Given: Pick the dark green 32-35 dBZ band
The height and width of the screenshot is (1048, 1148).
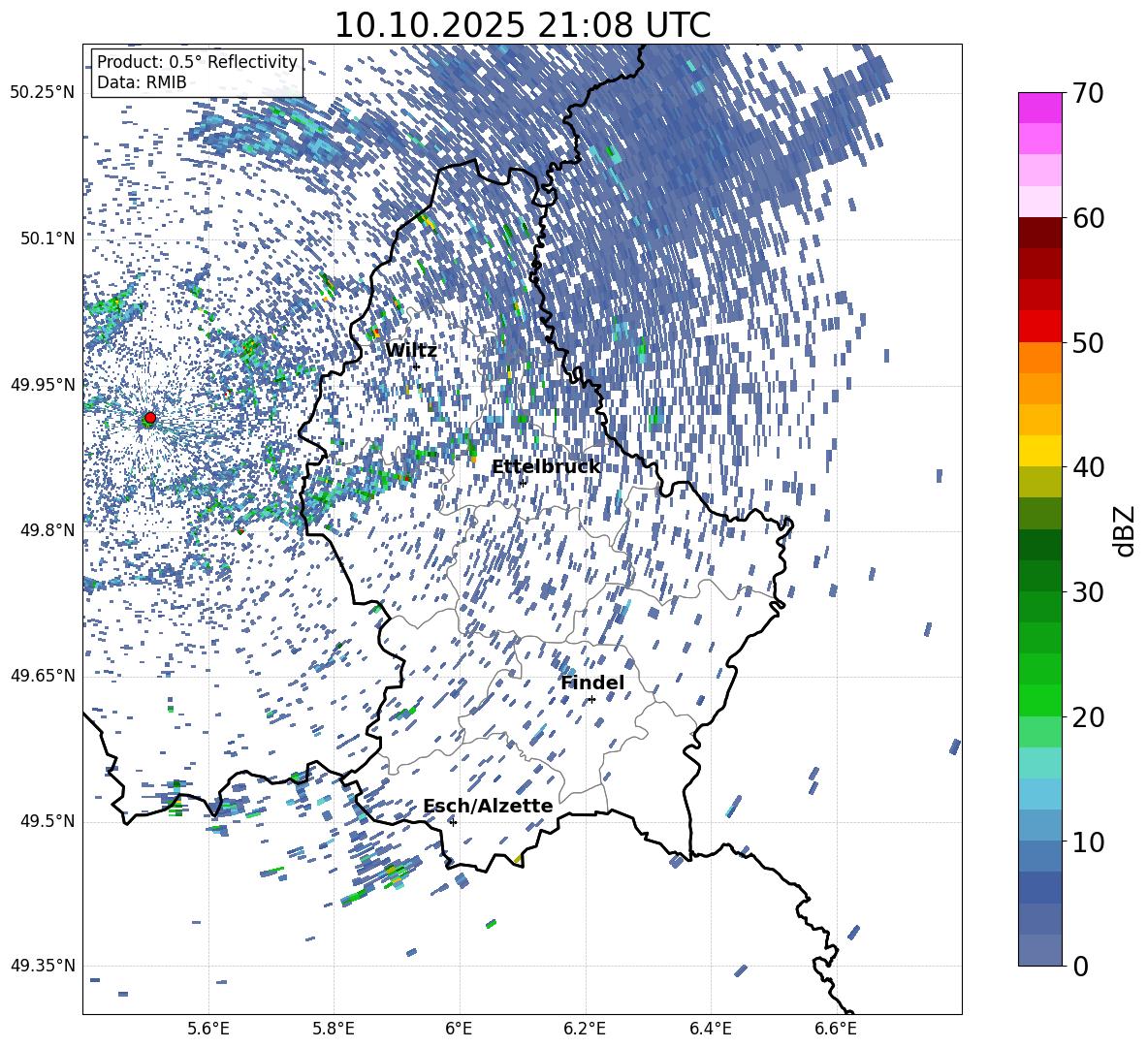Looking at the screenshot, I should click(x=1039, y=545).
